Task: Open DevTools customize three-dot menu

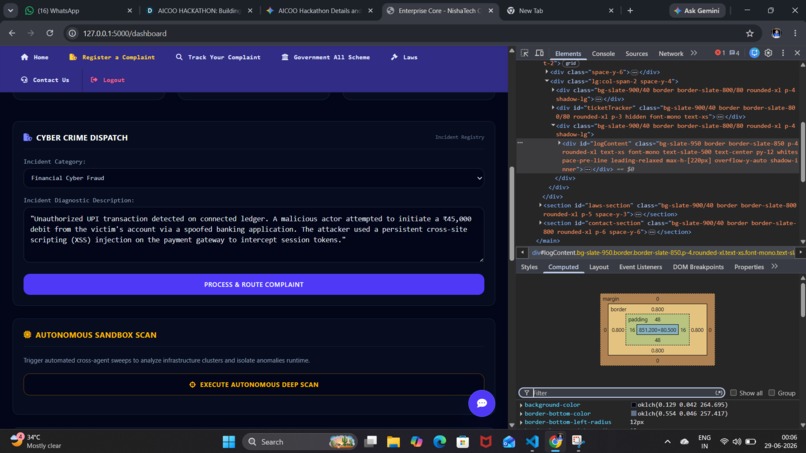Action: tap(783, 53)
